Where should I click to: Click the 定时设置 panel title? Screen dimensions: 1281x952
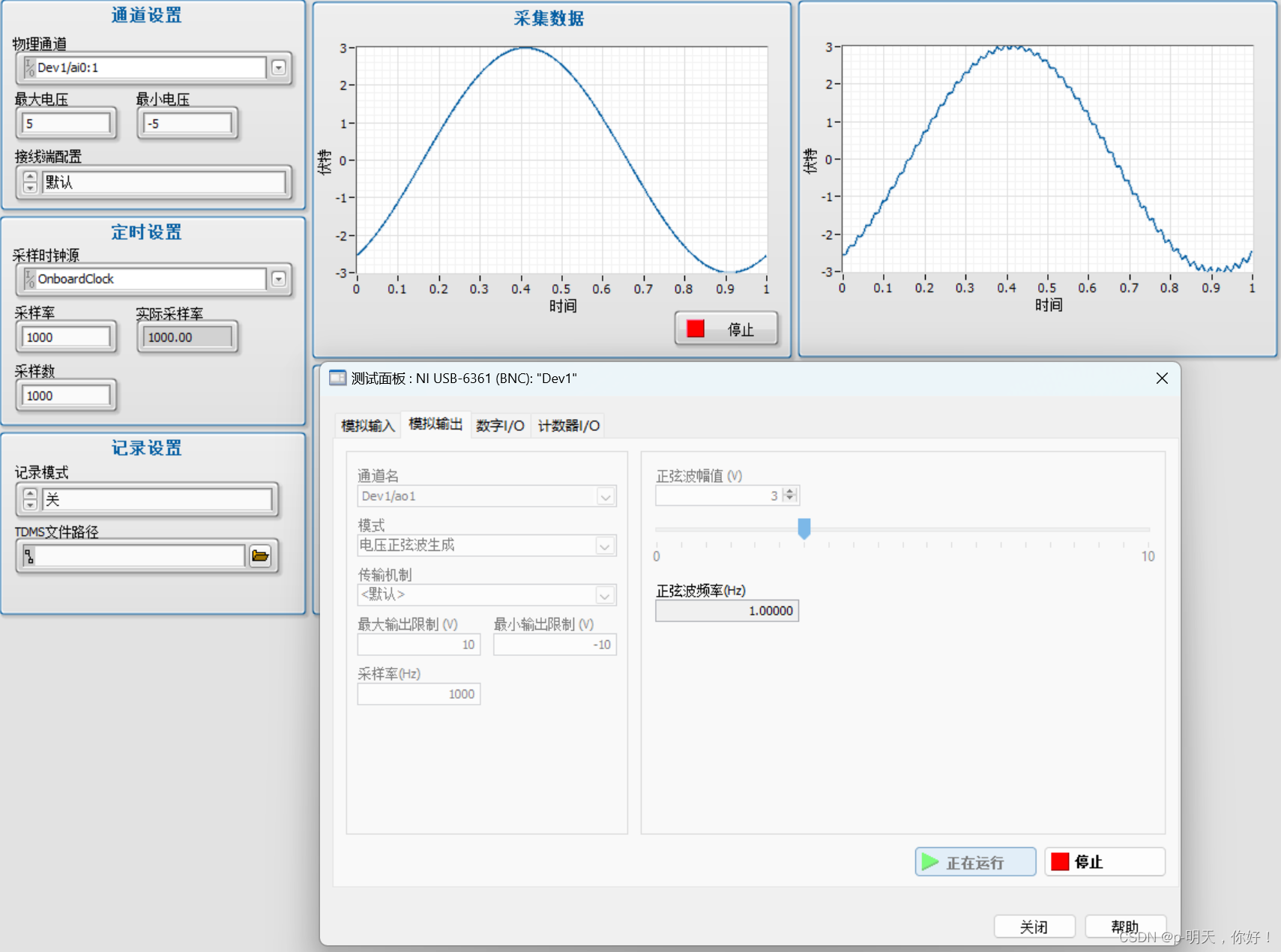[147, 232]
